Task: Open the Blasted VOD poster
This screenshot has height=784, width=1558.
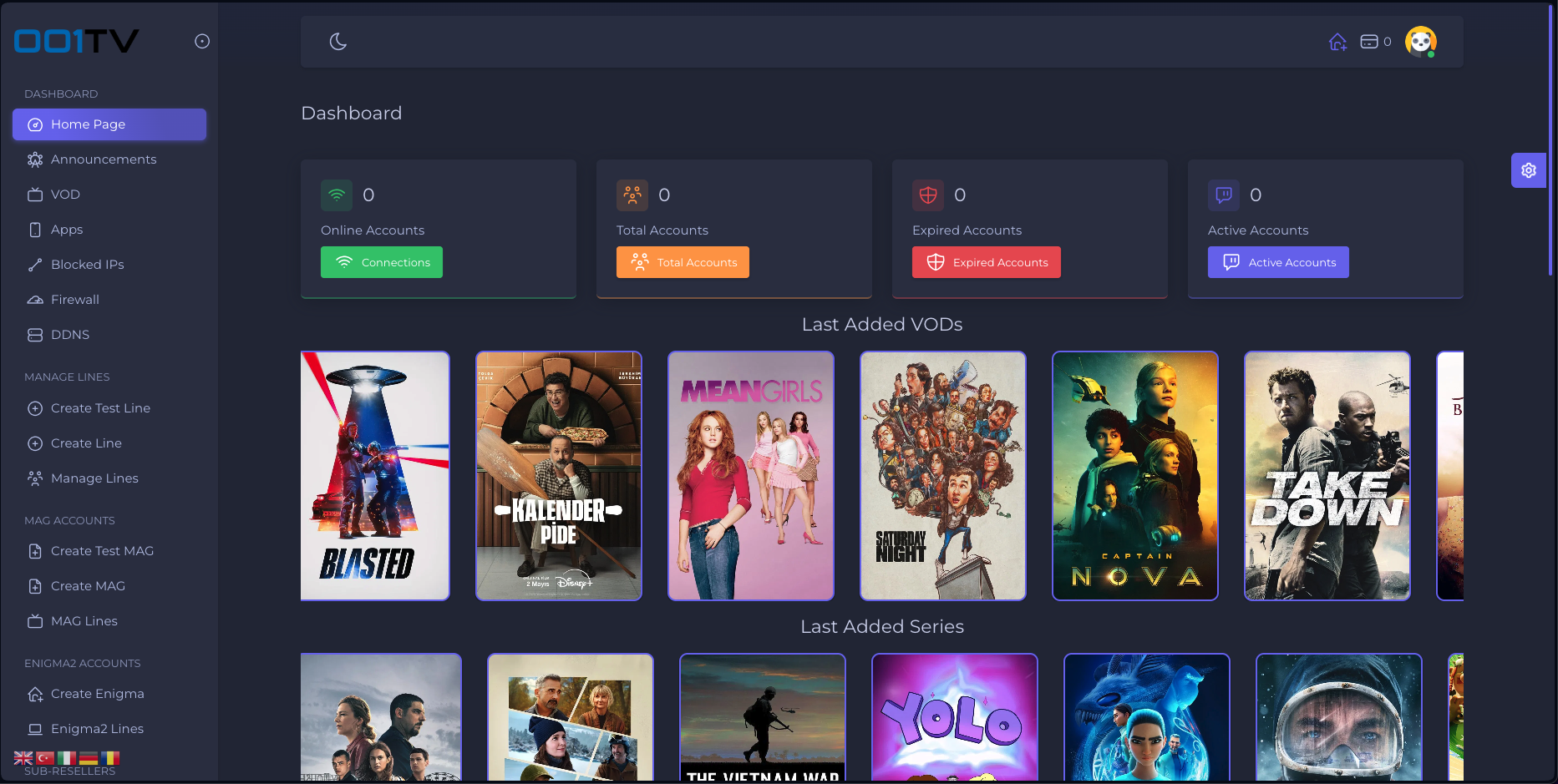Action: coord(375,476)
